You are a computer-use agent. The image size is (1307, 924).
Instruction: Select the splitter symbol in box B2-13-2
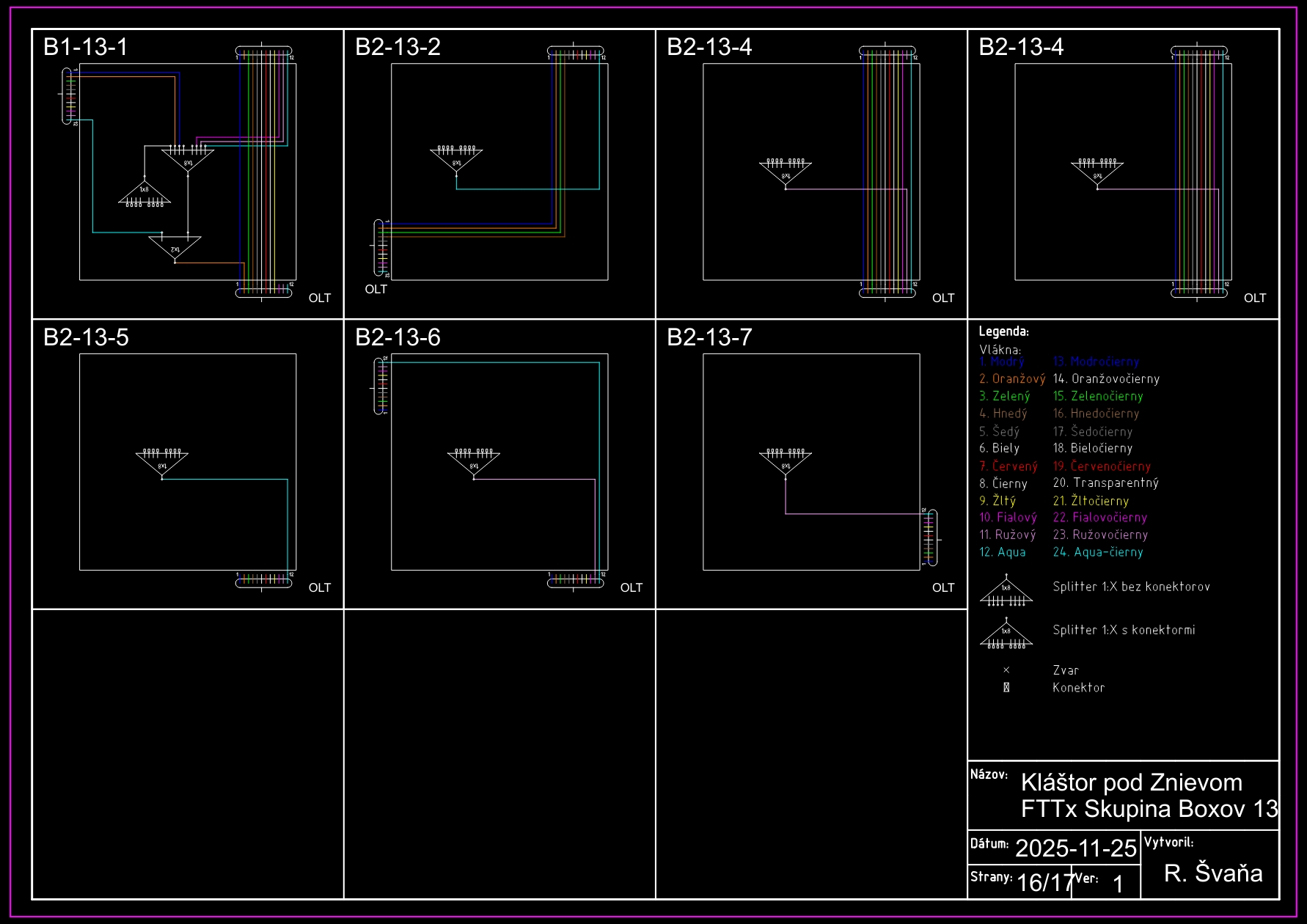click(x=456, y=159)
